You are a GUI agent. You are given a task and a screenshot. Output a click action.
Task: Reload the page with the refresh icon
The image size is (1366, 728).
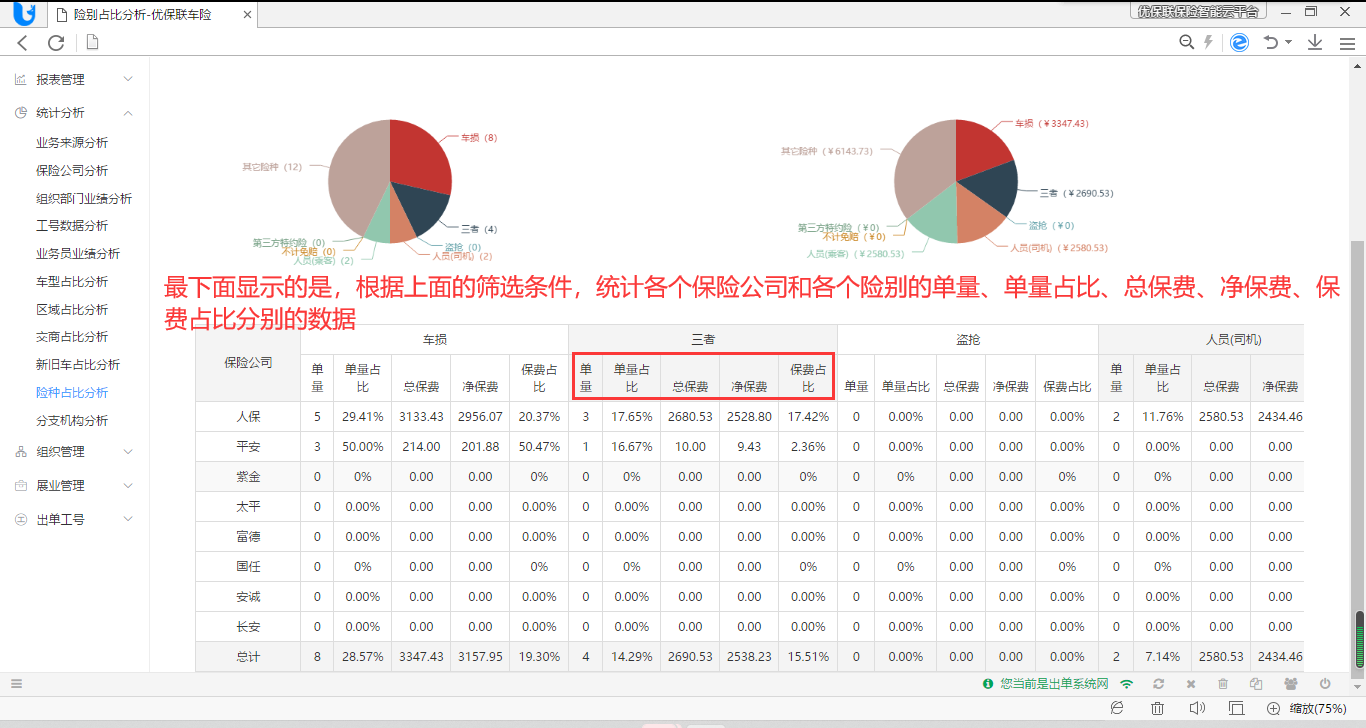click(56, 42)
